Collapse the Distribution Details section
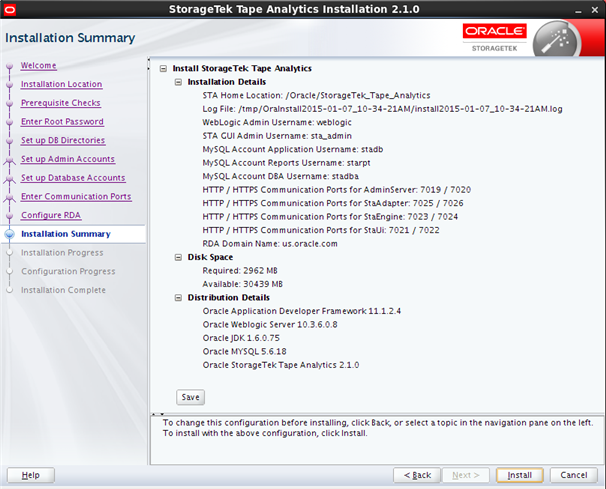 [x=178, y=298]
